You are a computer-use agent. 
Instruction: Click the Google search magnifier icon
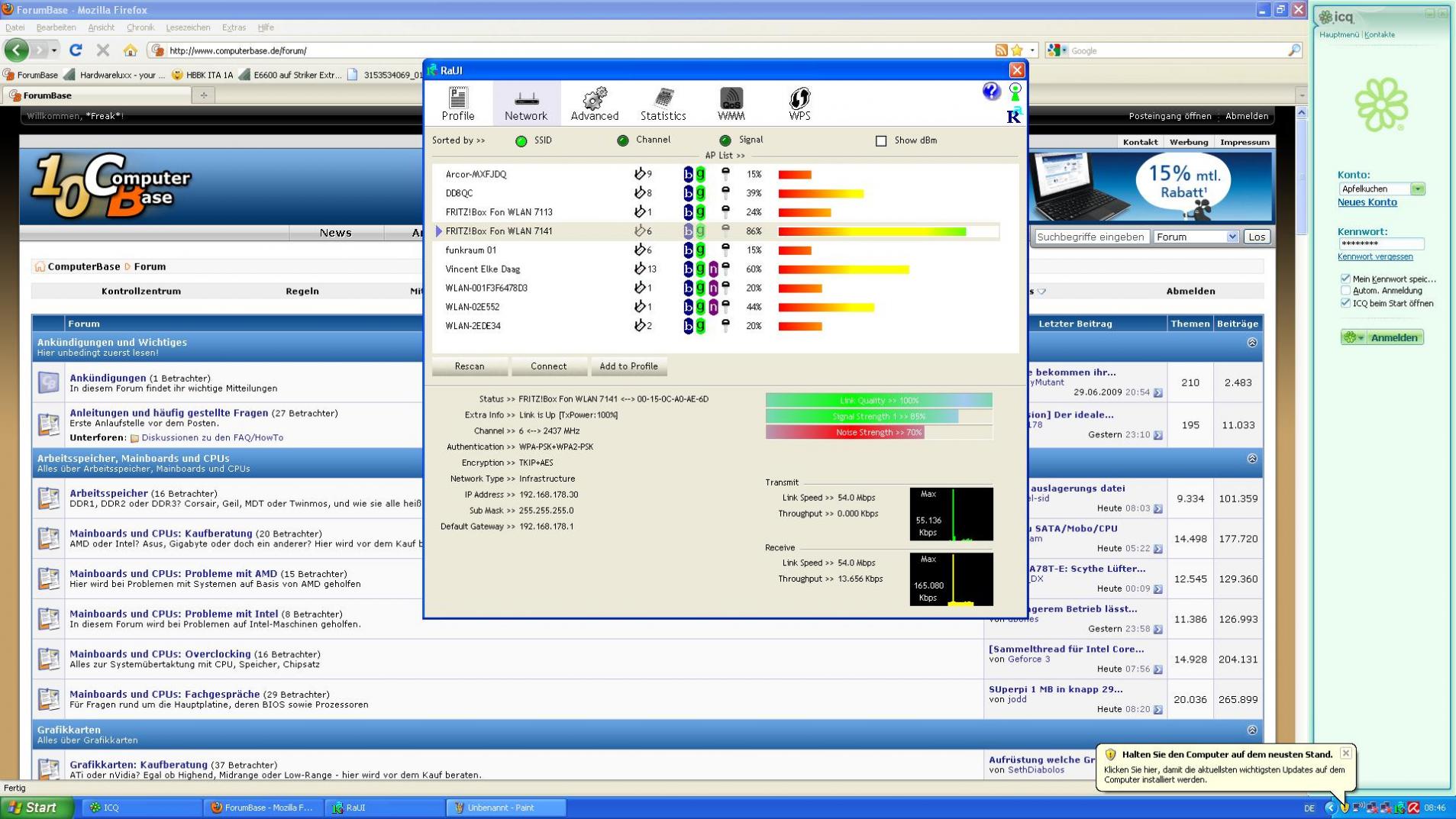(1294, 50)
